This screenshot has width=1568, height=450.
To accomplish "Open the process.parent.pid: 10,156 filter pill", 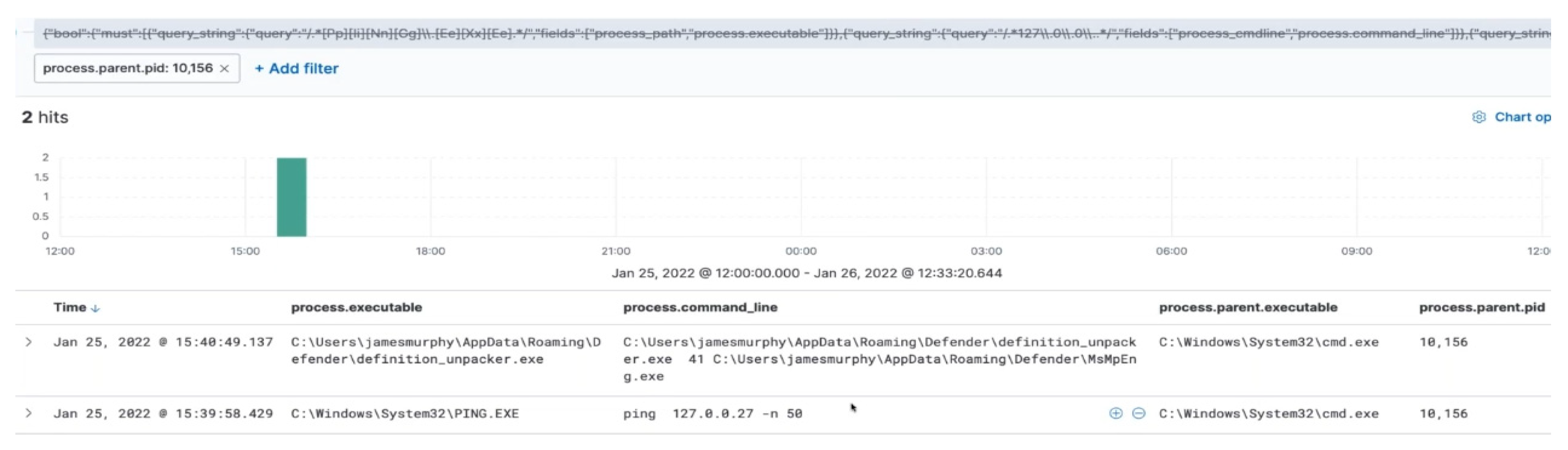I will (x=128, y=68).
